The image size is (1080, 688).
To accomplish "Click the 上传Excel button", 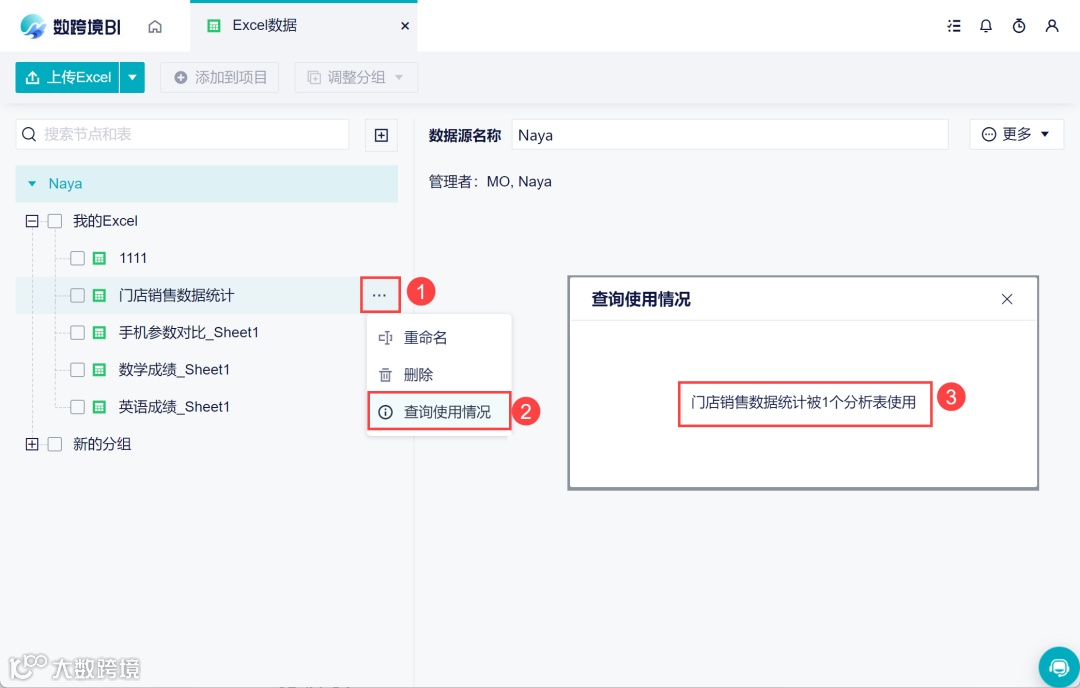I will coord(69,77).
